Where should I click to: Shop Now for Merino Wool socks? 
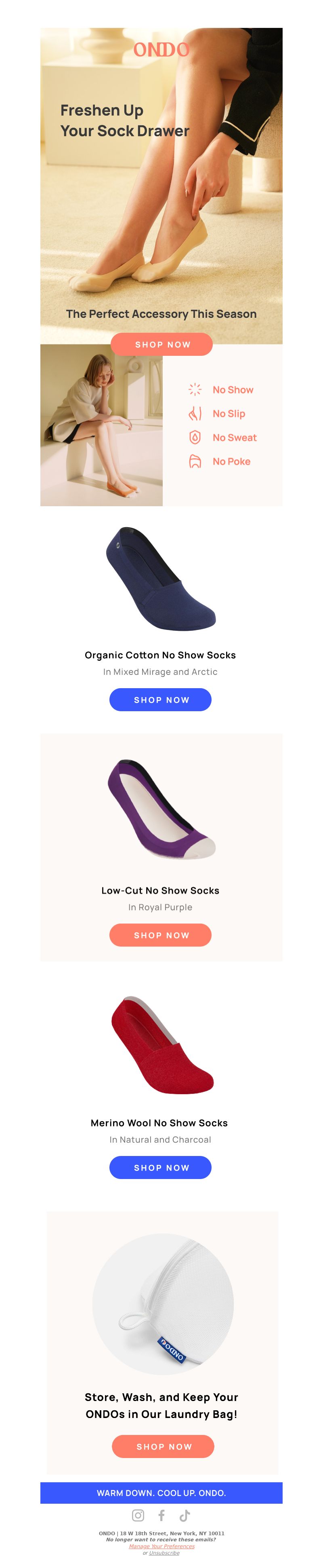[x=161, y=1167]
